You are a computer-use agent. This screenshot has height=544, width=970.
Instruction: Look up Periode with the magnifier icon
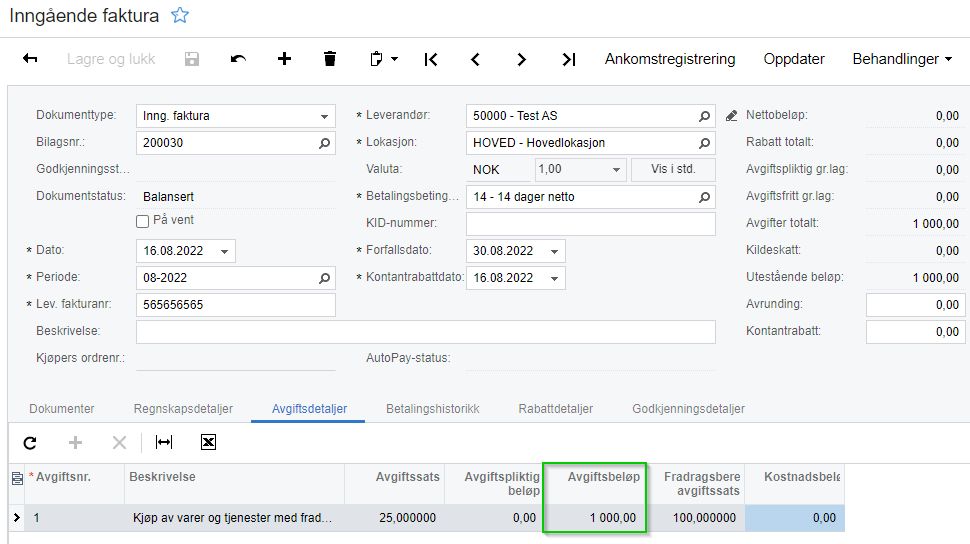pyautogui.click(x=324, y=278)
